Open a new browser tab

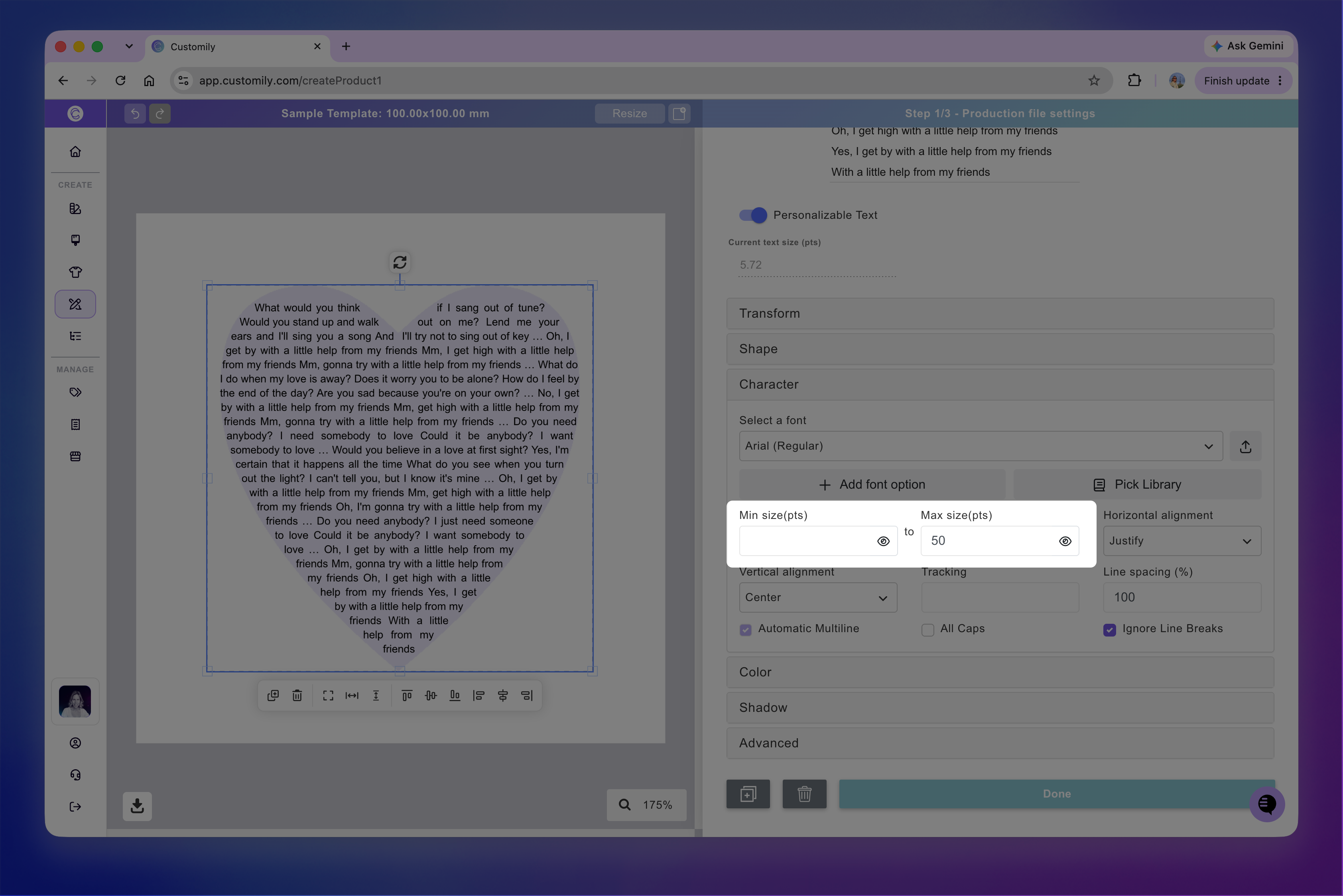[346, 46]
